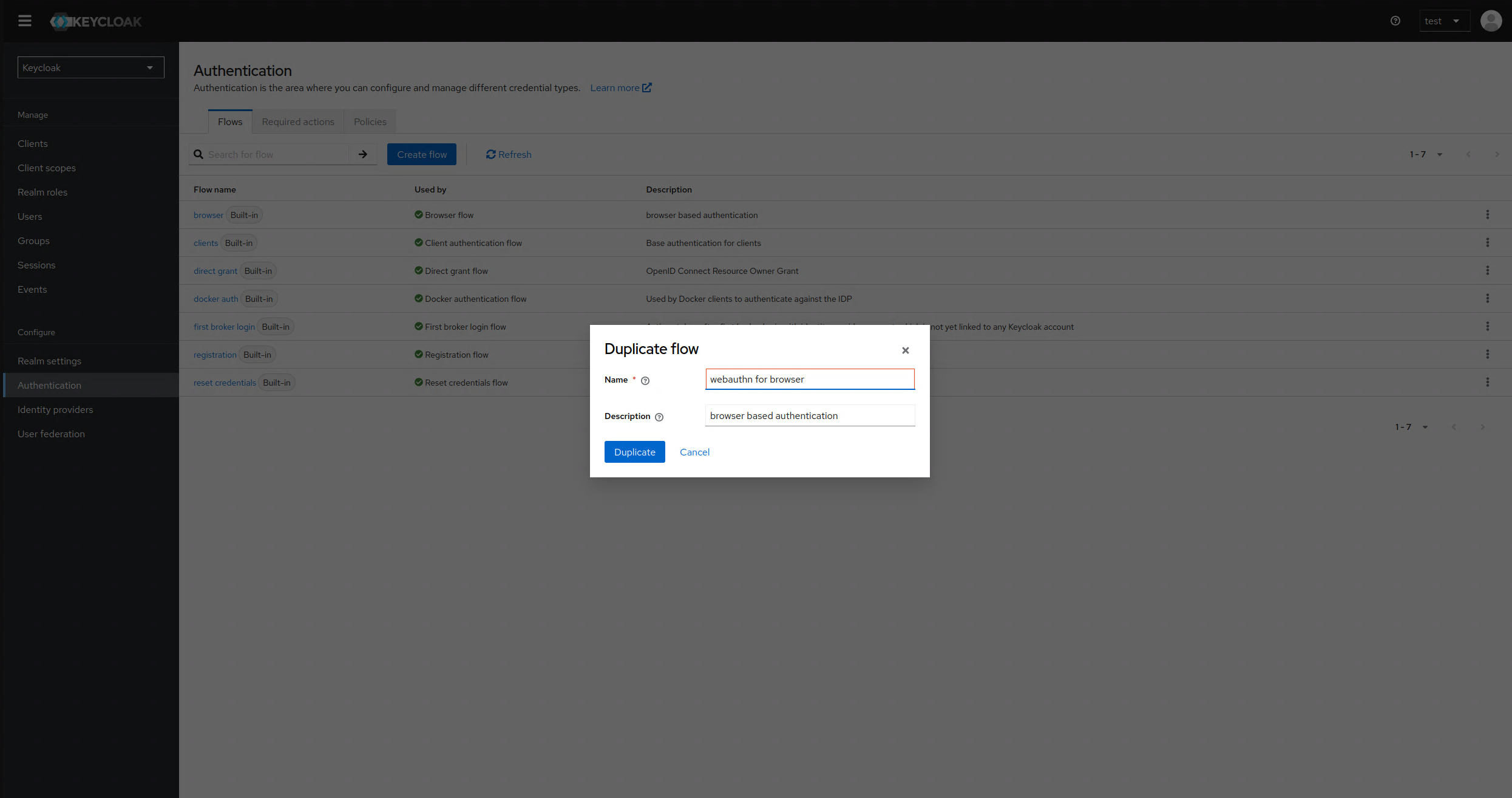Click the search arrow submit icon

[363, 154]
